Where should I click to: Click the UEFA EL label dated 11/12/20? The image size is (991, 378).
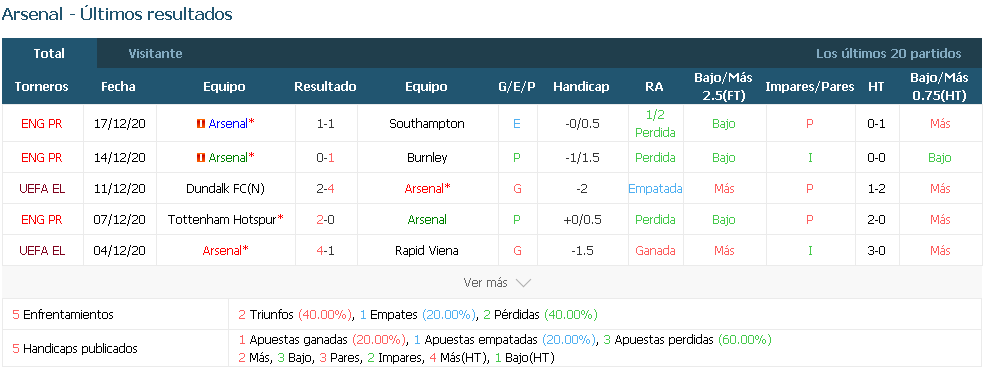[42, 188]
